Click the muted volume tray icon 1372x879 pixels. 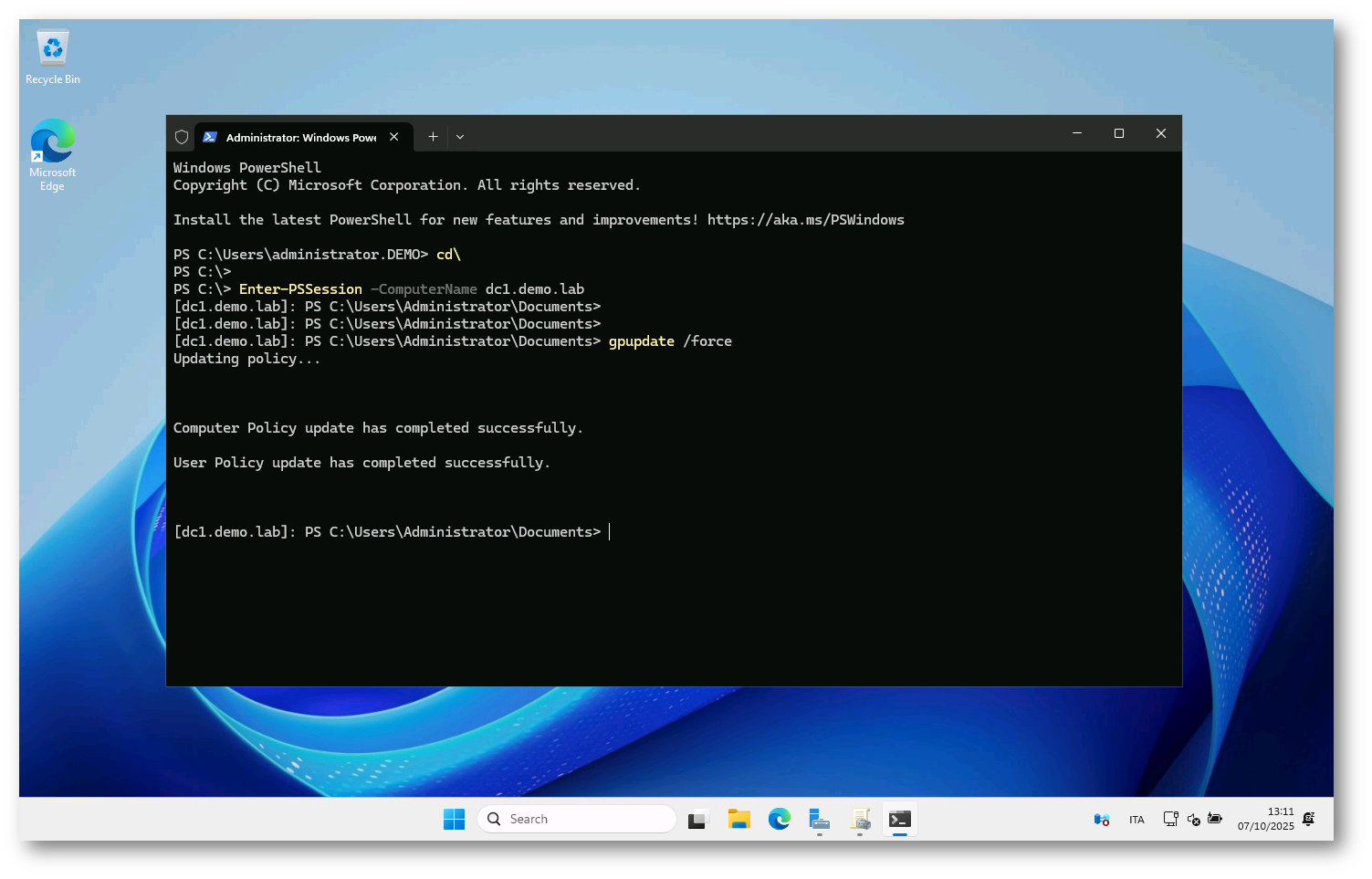point(1193,820)
